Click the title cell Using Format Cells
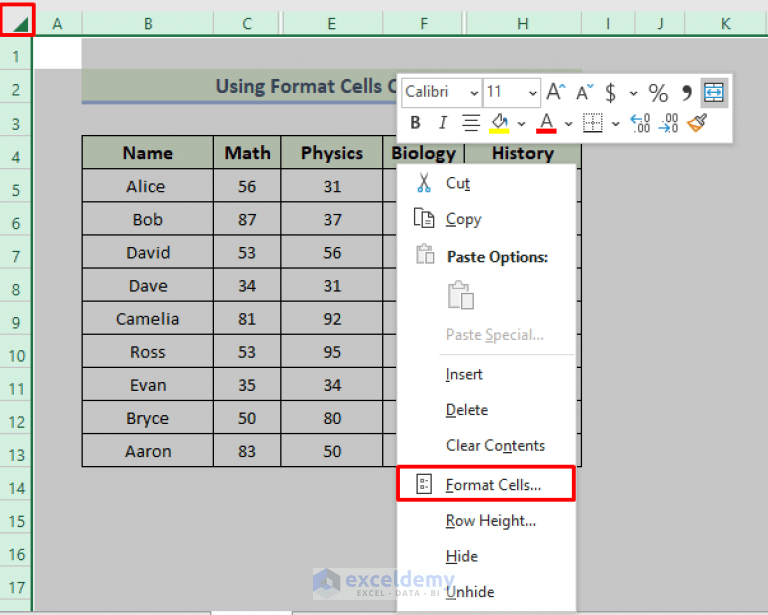 tap(240, 87)
